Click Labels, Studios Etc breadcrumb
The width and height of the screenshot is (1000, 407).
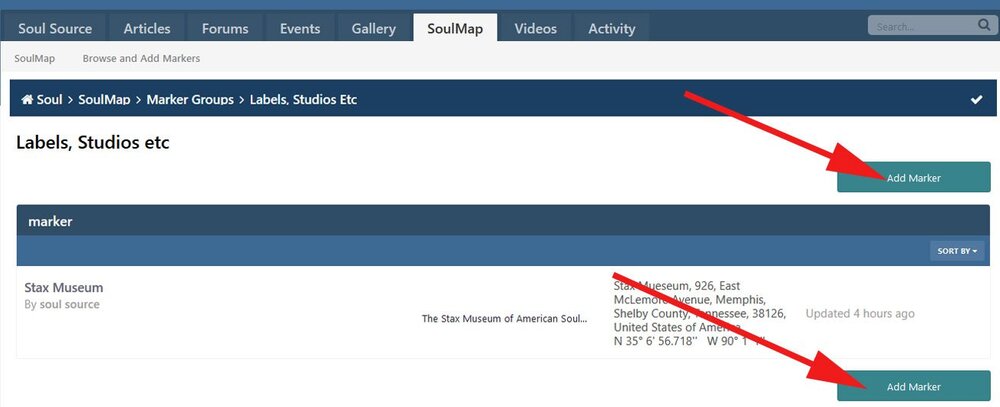303,100
